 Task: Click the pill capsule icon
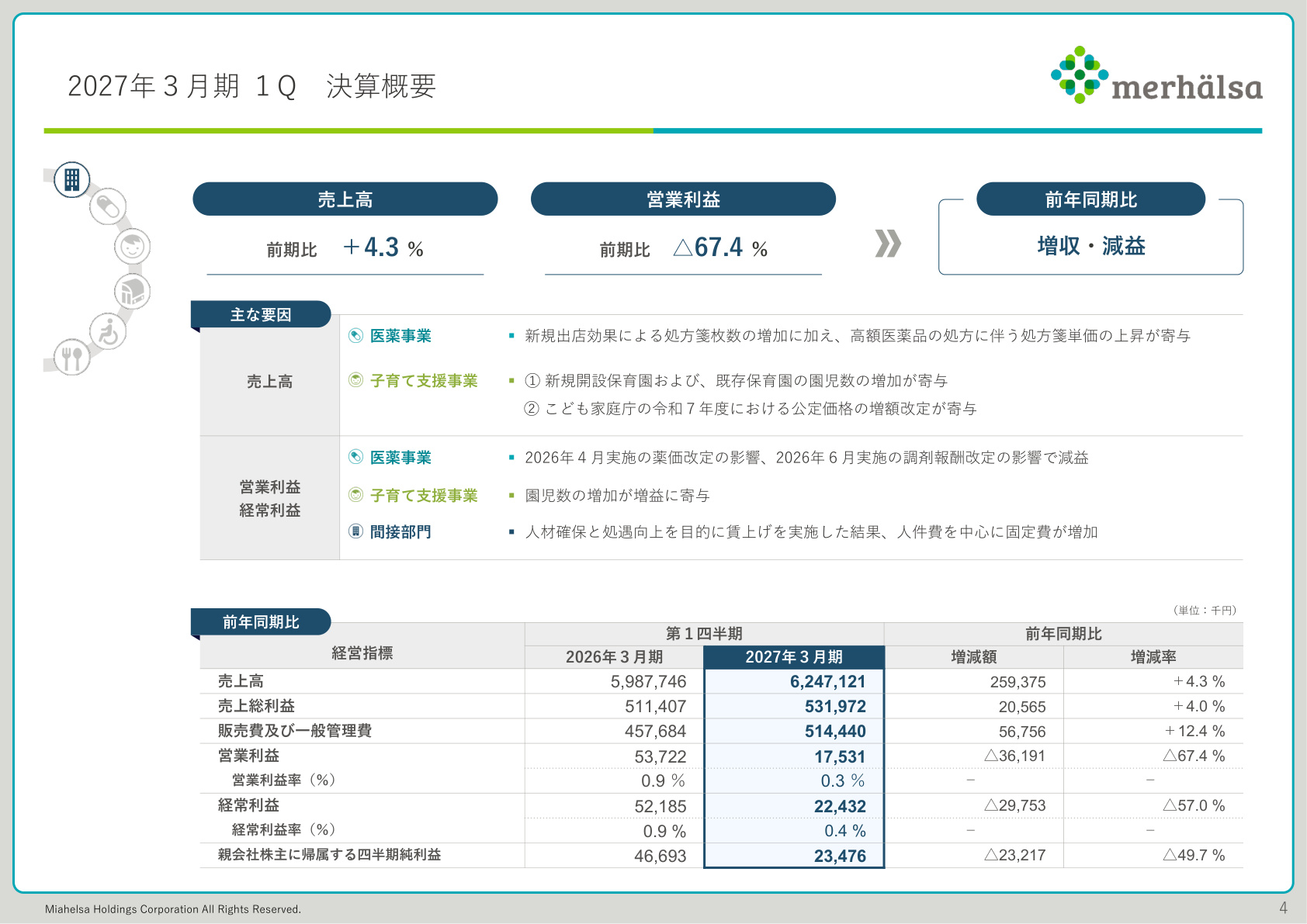[108, 207]
